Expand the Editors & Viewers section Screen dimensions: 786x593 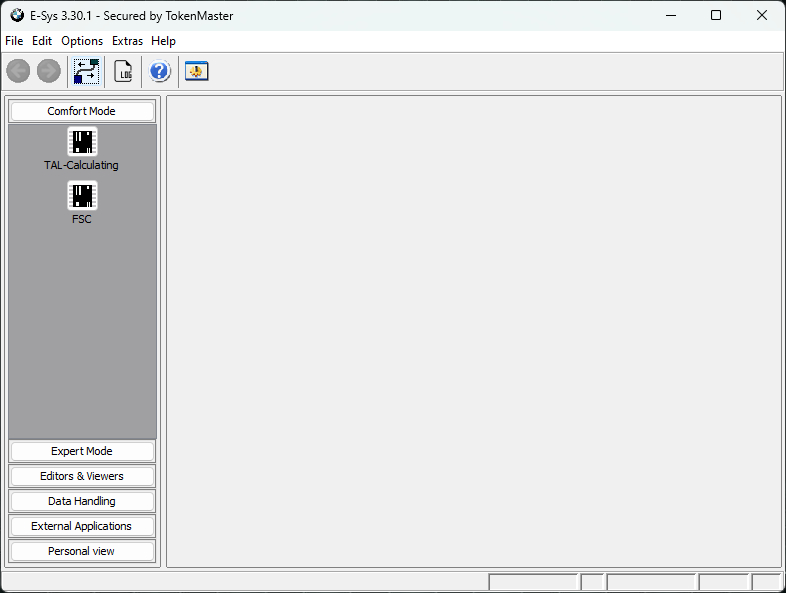coord(82,476)
